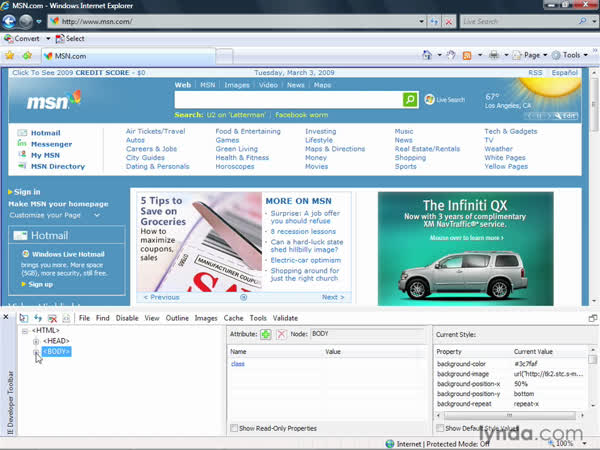This screenshot has width=600, height=450.
Task: Open the Validate menu in Developer Toolbar
Action: tap(286, 318)
